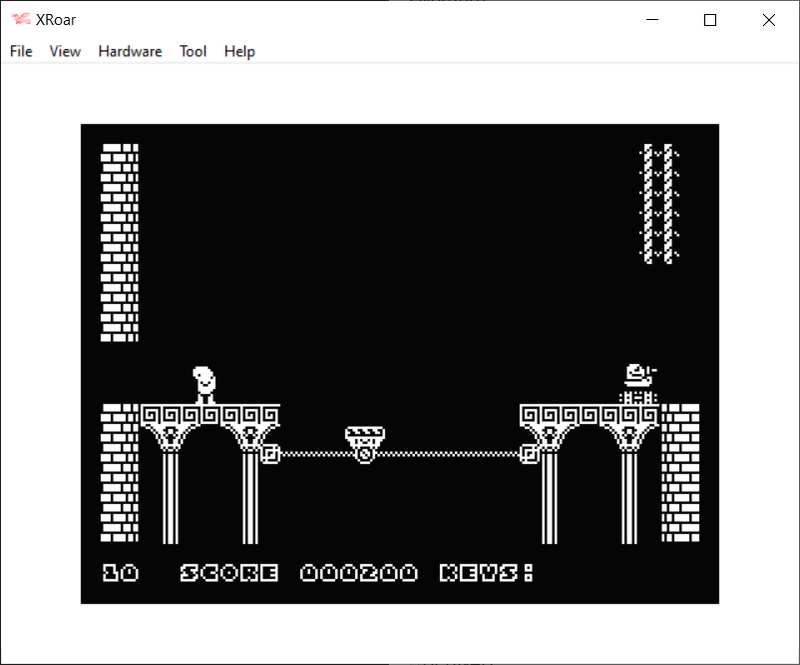Open the Help menu

239,51
